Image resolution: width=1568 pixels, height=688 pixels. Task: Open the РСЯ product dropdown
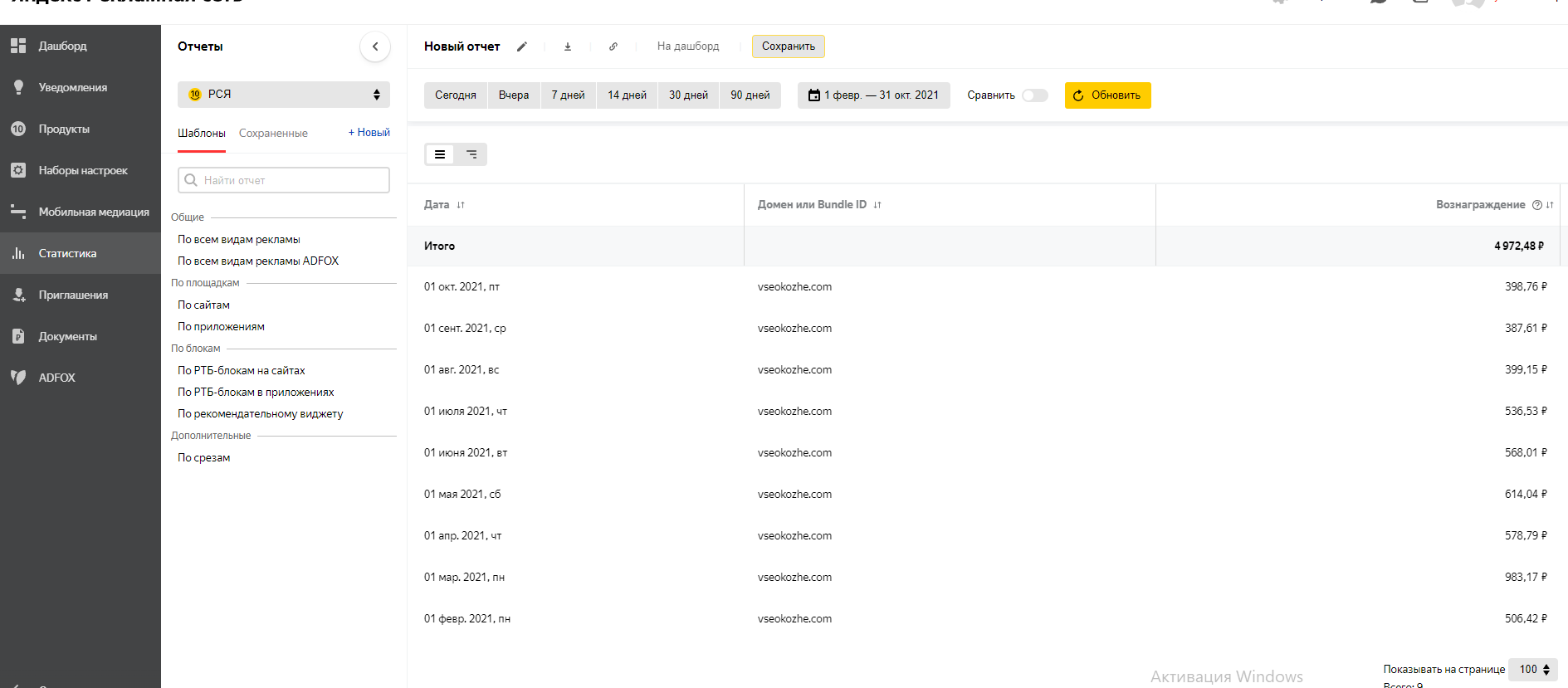coord(284,95)
